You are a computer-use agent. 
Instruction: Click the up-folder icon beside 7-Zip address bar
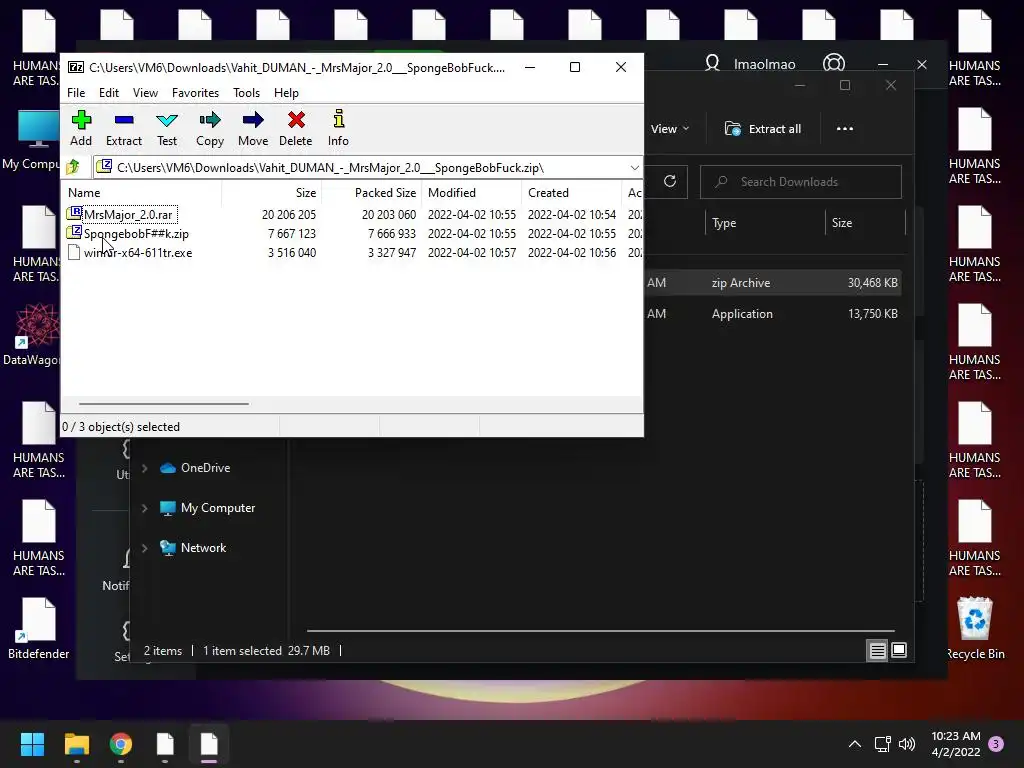(x=73, y=167)
